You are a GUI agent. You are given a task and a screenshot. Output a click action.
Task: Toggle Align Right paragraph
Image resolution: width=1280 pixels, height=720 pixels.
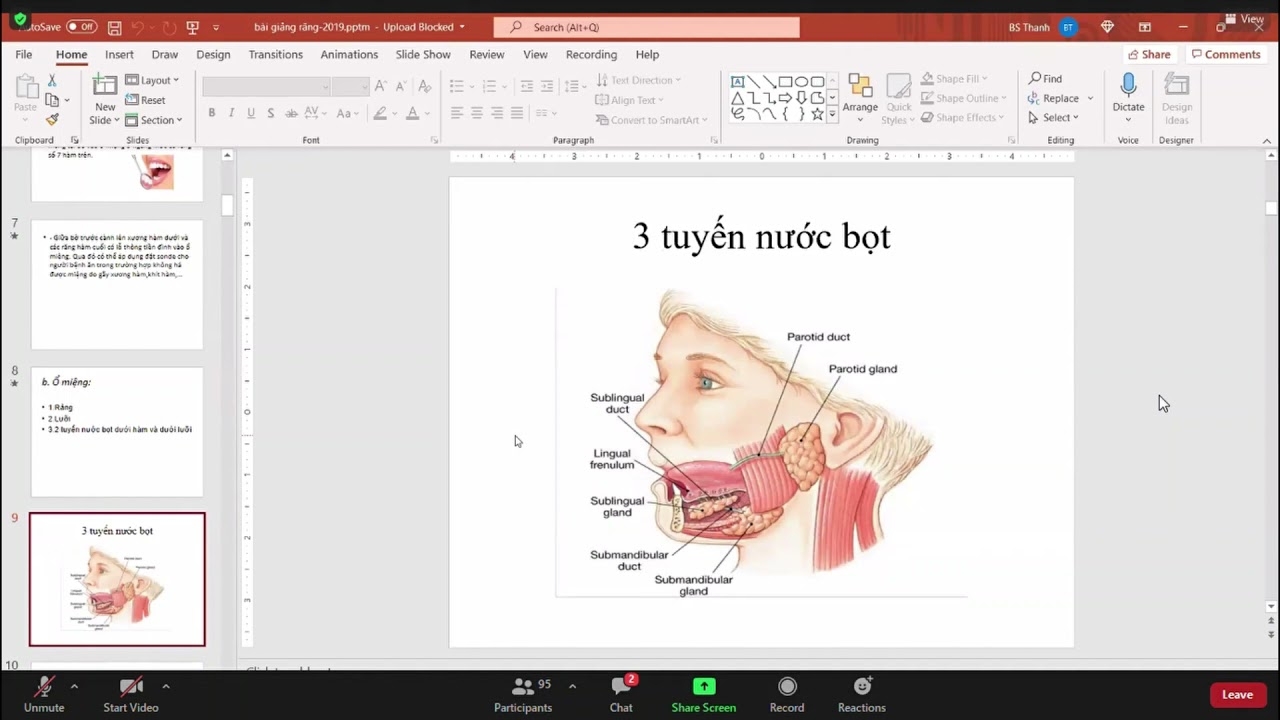coord(497,113)
